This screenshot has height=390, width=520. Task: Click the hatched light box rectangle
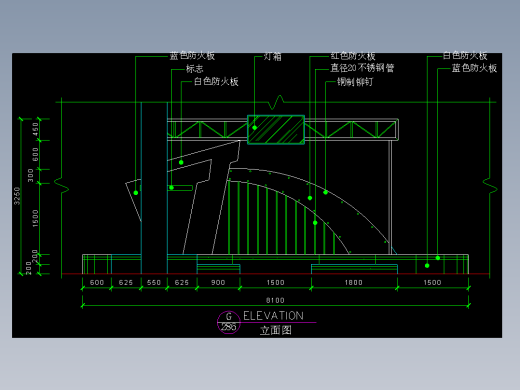pos(276,130)
